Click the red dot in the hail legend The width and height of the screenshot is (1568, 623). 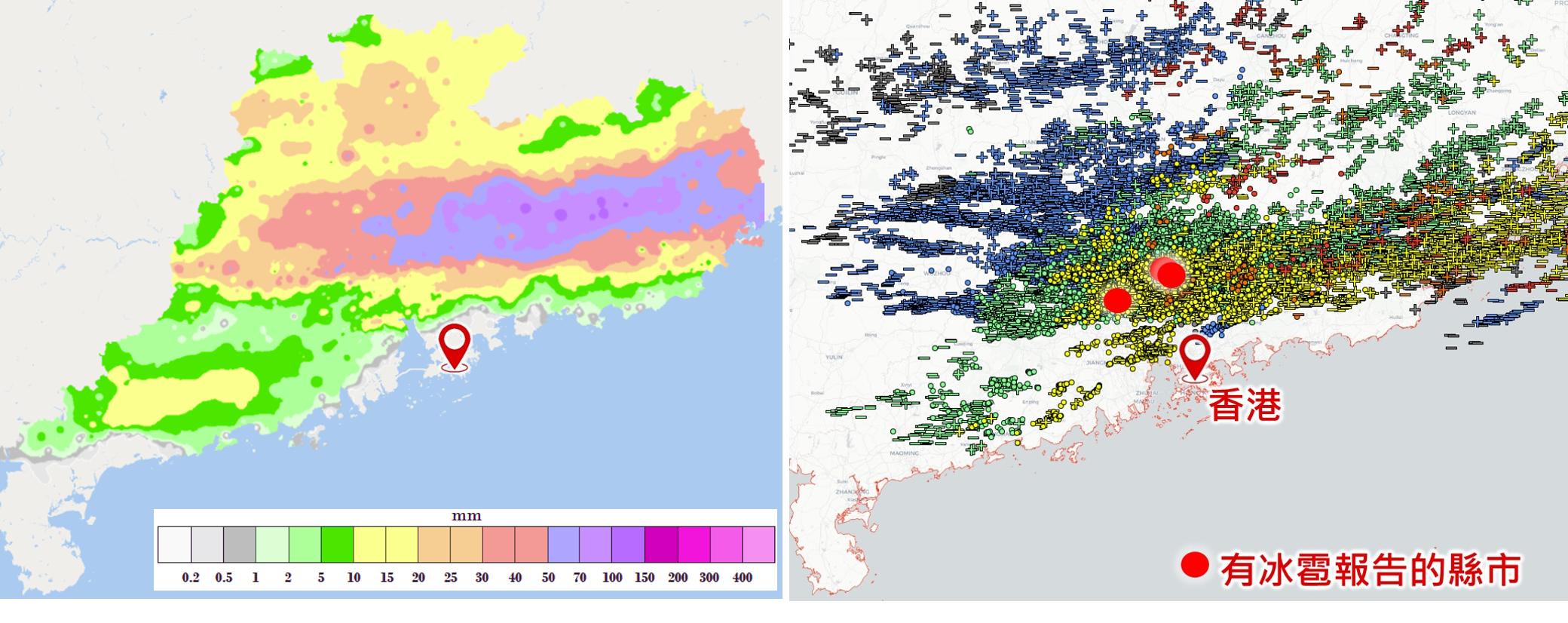[x=1195, y=565]
